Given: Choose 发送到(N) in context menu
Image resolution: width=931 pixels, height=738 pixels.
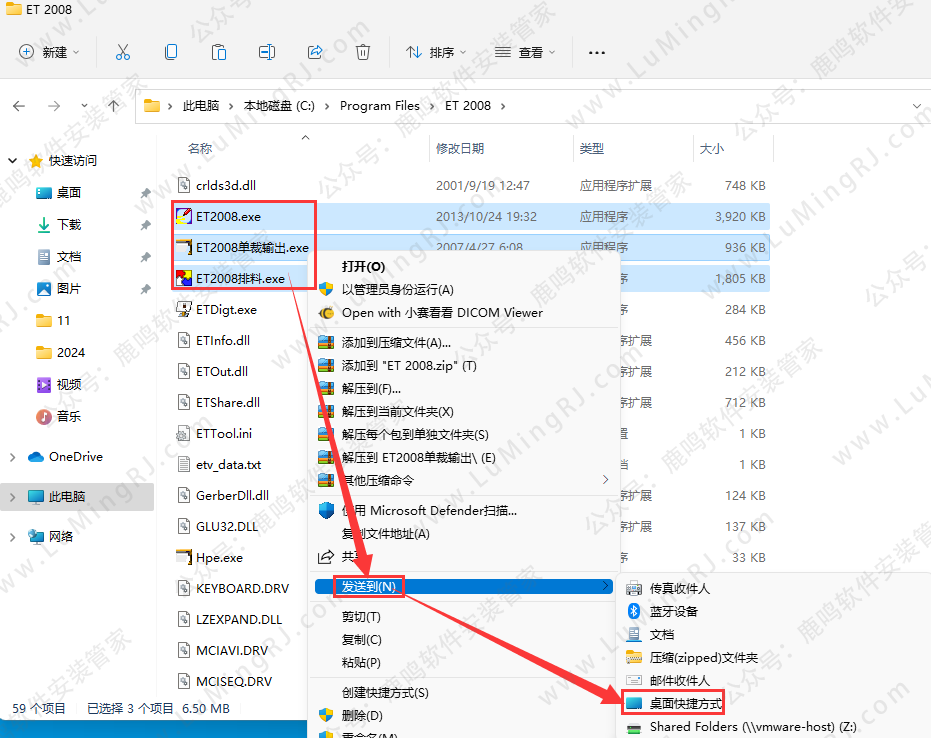Looking at the screenshot, I should click(369, 586).
